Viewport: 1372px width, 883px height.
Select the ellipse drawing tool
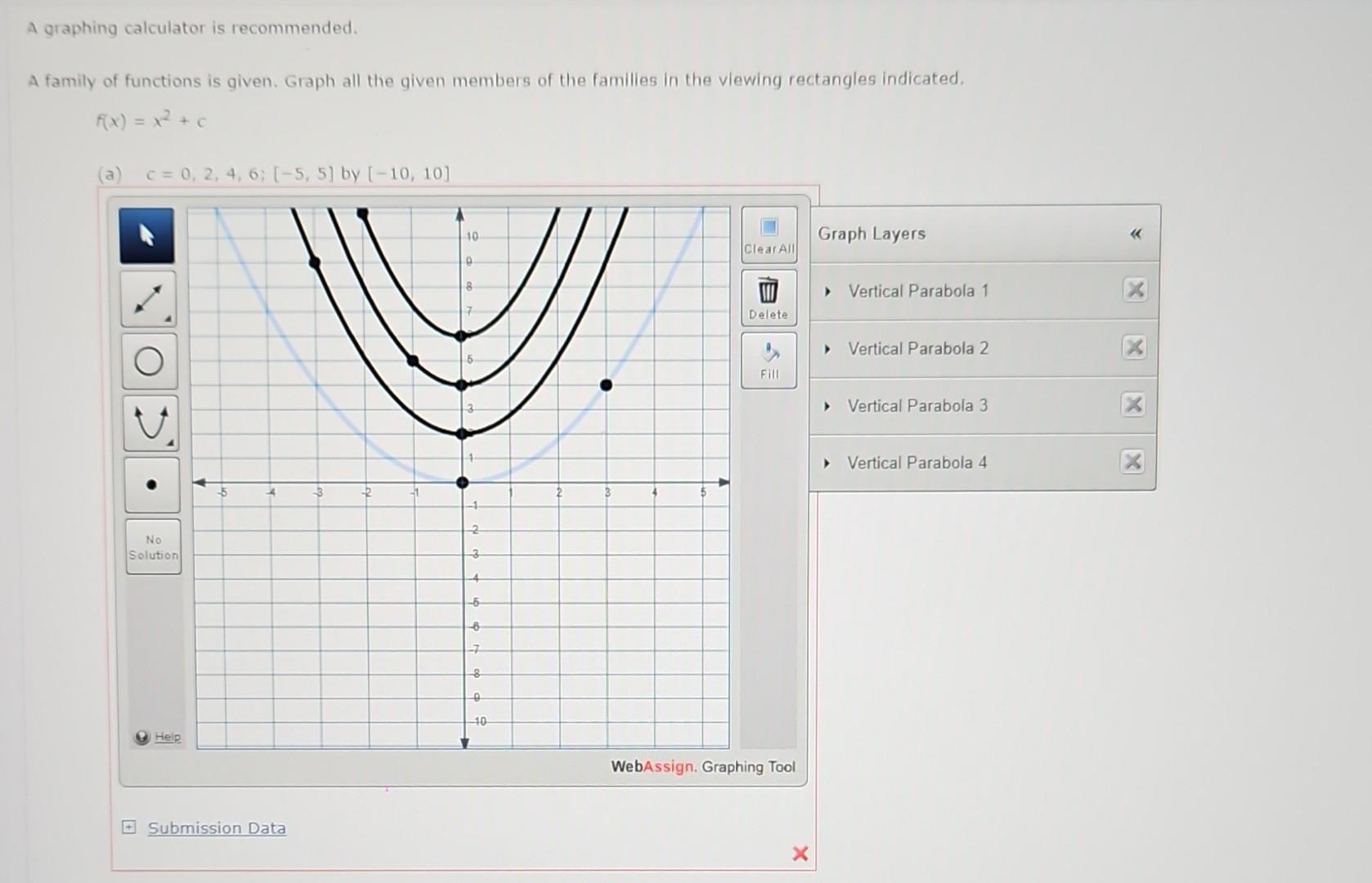pos(149,360)
